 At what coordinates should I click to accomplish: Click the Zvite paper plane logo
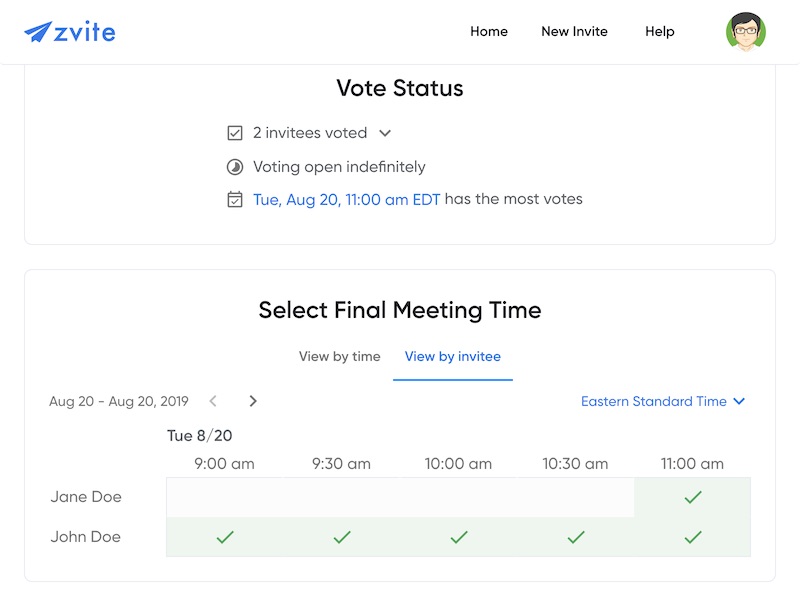click(x=36, y=31)
